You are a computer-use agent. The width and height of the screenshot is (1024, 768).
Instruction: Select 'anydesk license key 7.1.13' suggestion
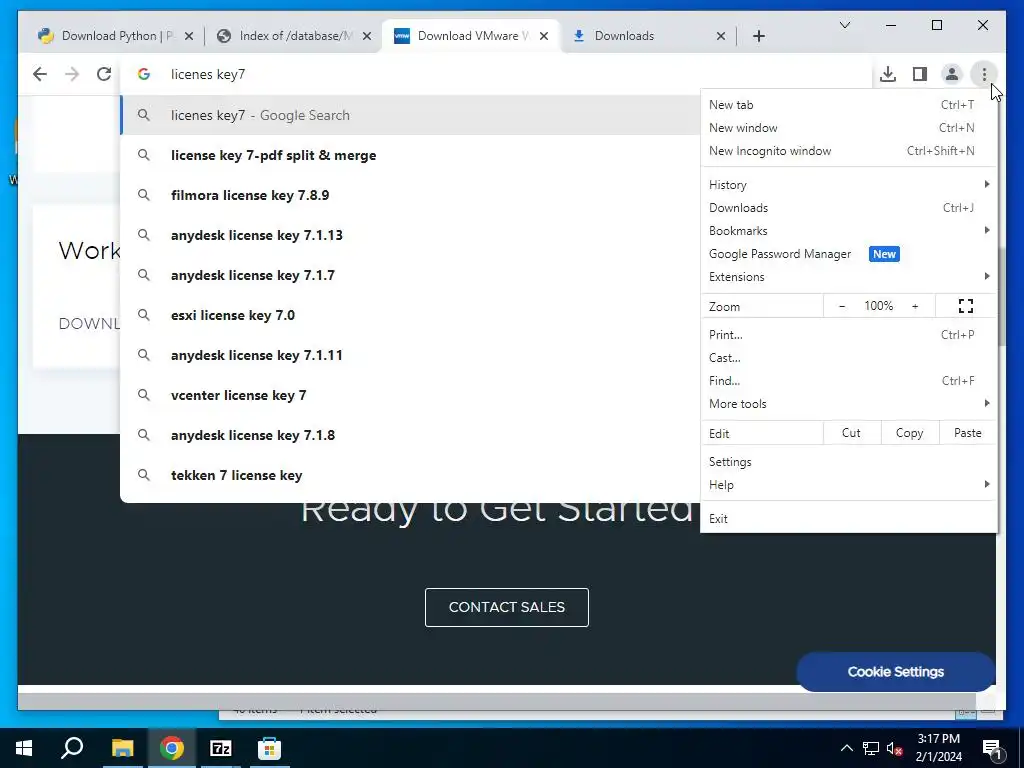410,235
